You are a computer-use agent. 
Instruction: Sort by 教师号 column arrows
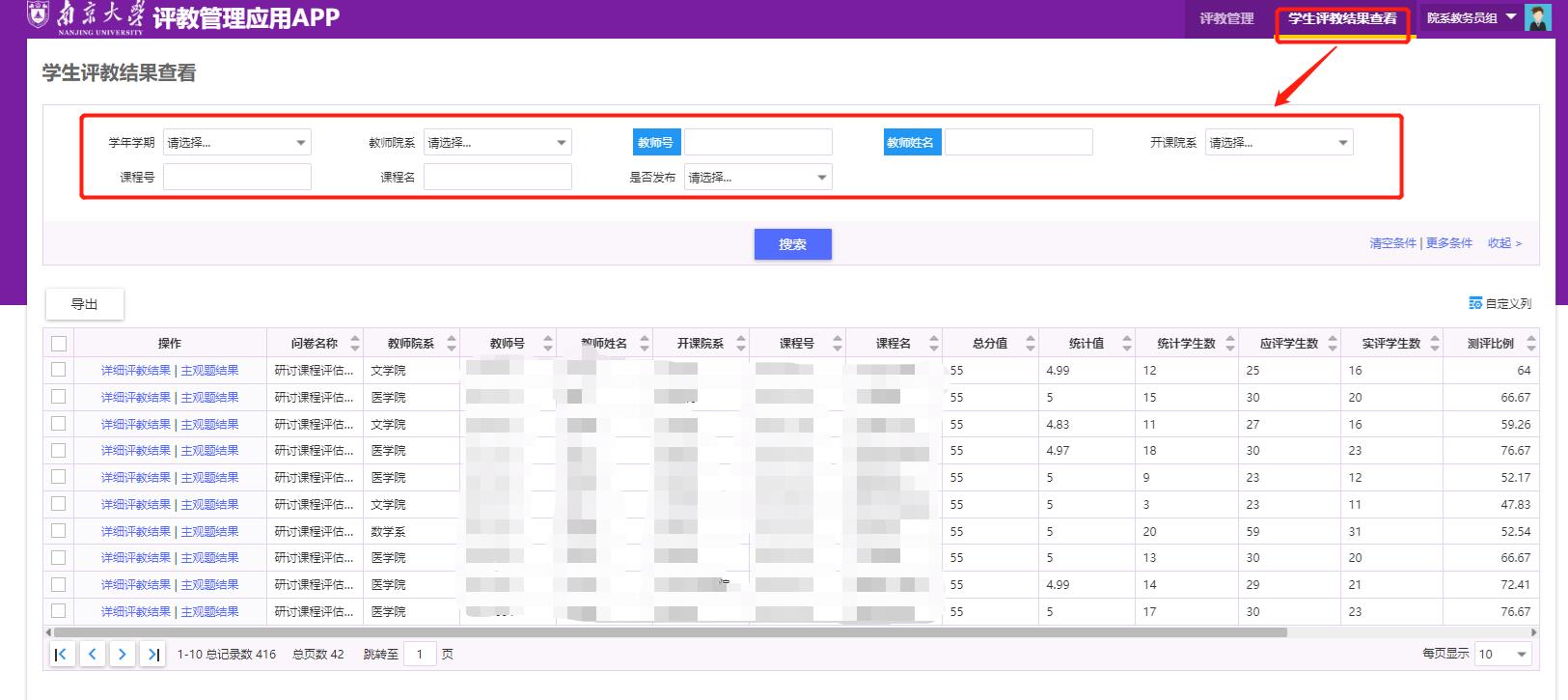[x=548, y=343]
